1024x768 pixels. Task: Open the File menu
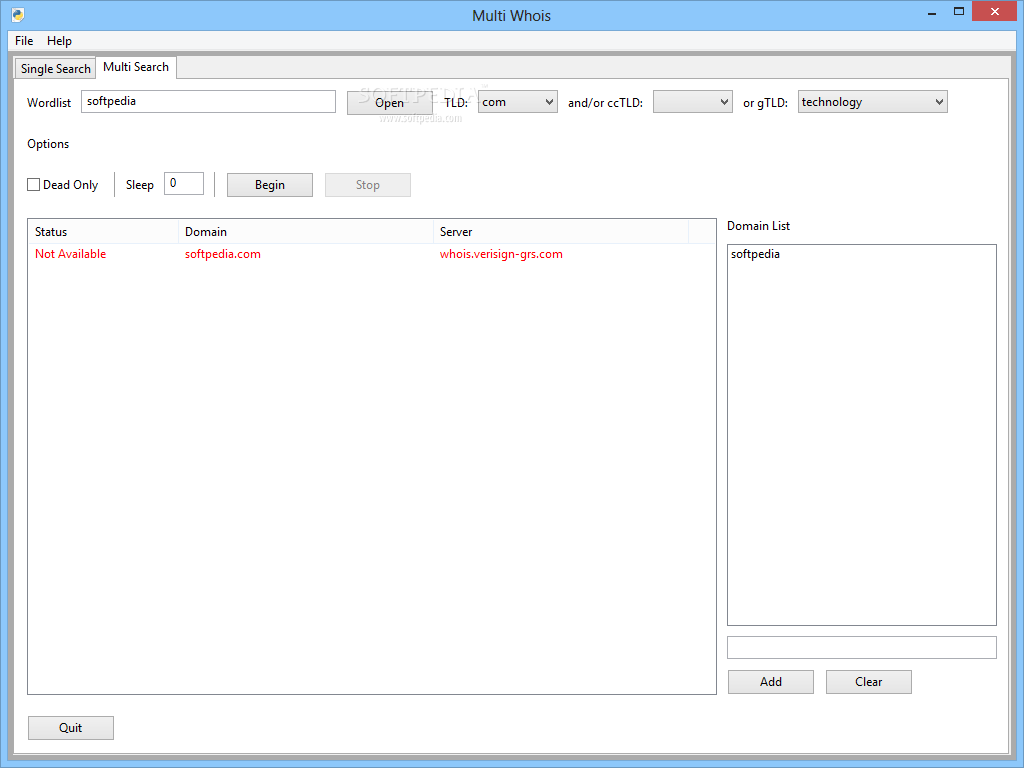point(24,40)
